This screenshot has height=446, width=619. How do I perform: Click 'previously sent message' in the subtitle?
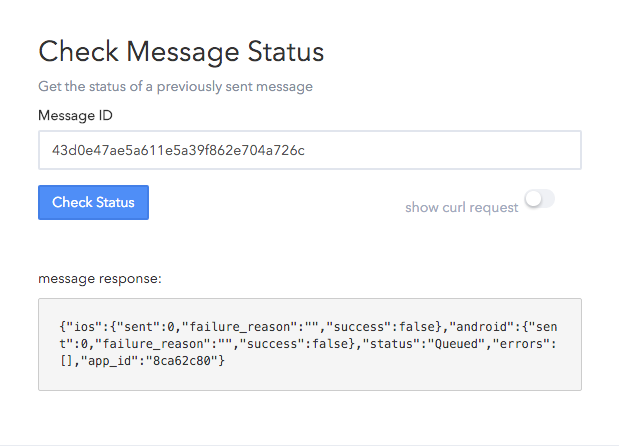click(235, 86)
